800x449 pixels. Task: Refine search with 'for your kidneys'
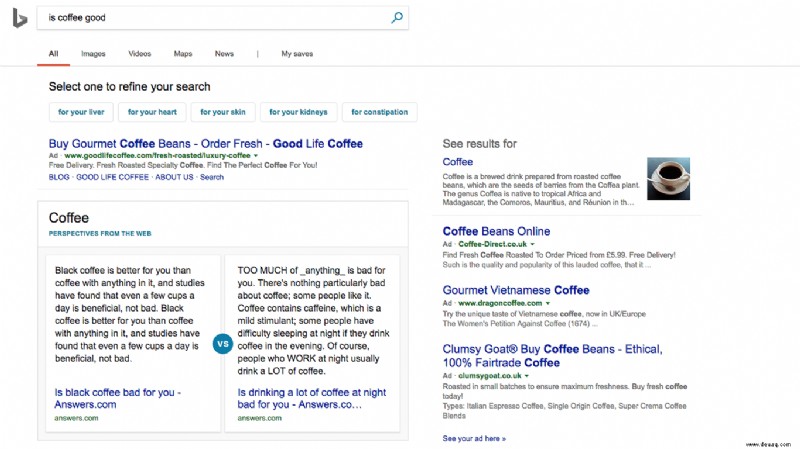click(x=298, y=112)
